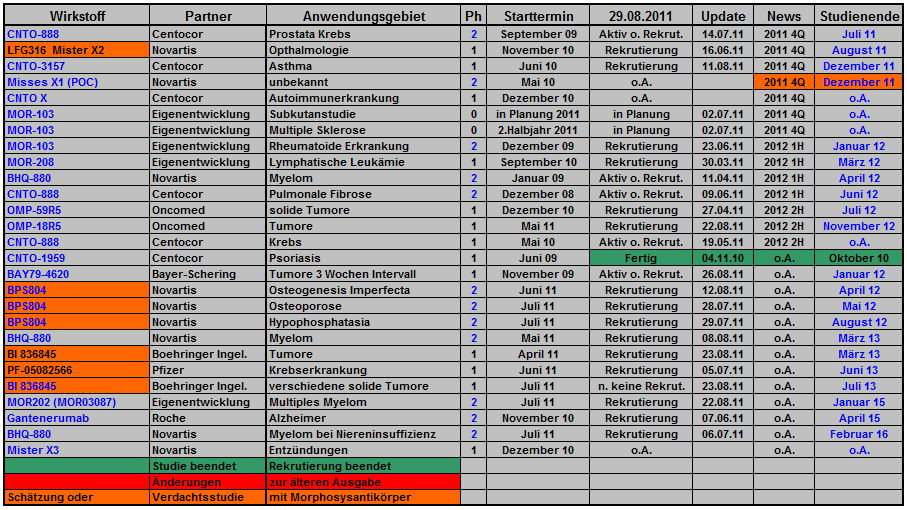
Task: Click the Bayer-Schering partner cell
Action: click(208, 275)
